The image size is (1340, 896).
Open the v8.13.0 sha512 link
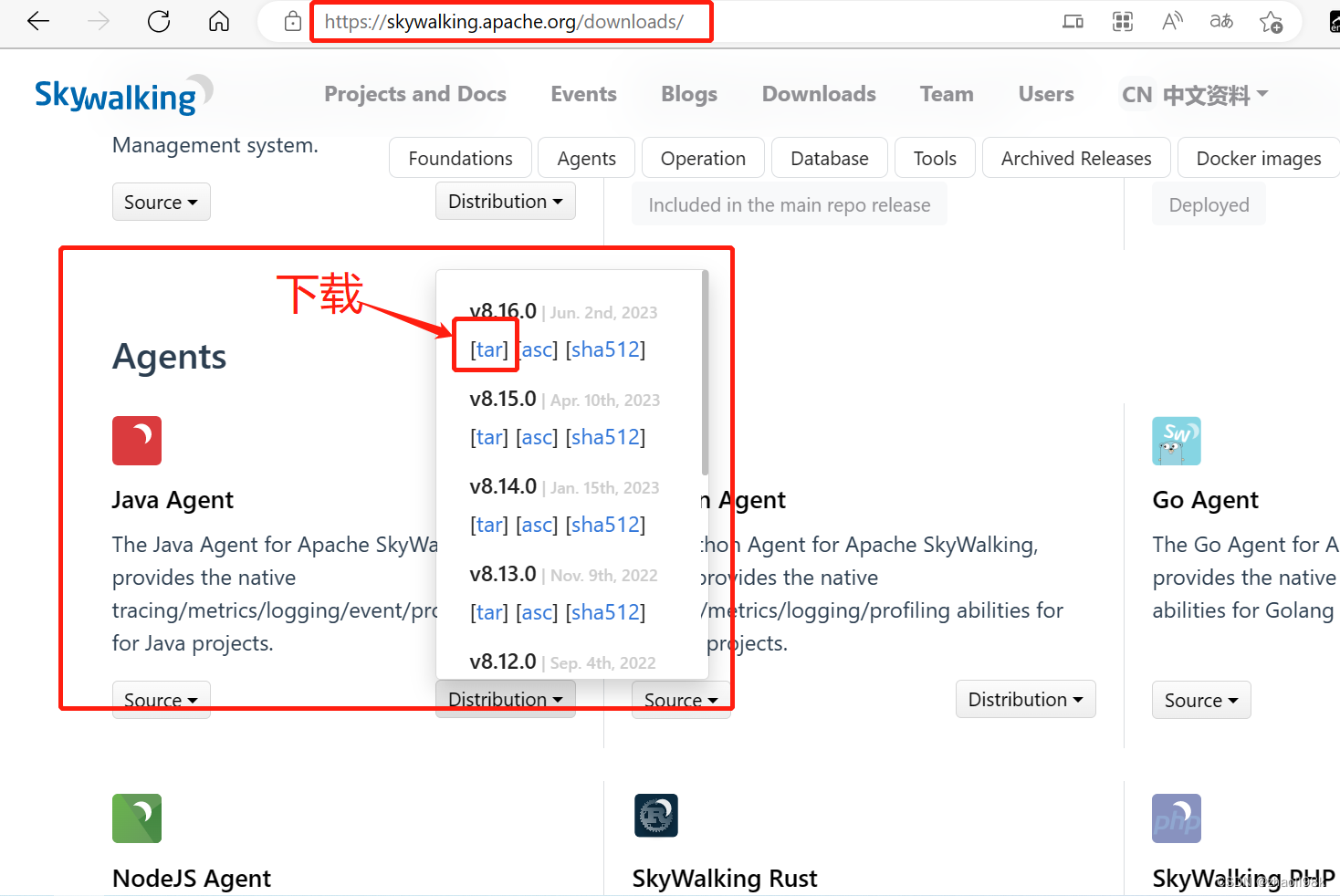click(606, 611)
